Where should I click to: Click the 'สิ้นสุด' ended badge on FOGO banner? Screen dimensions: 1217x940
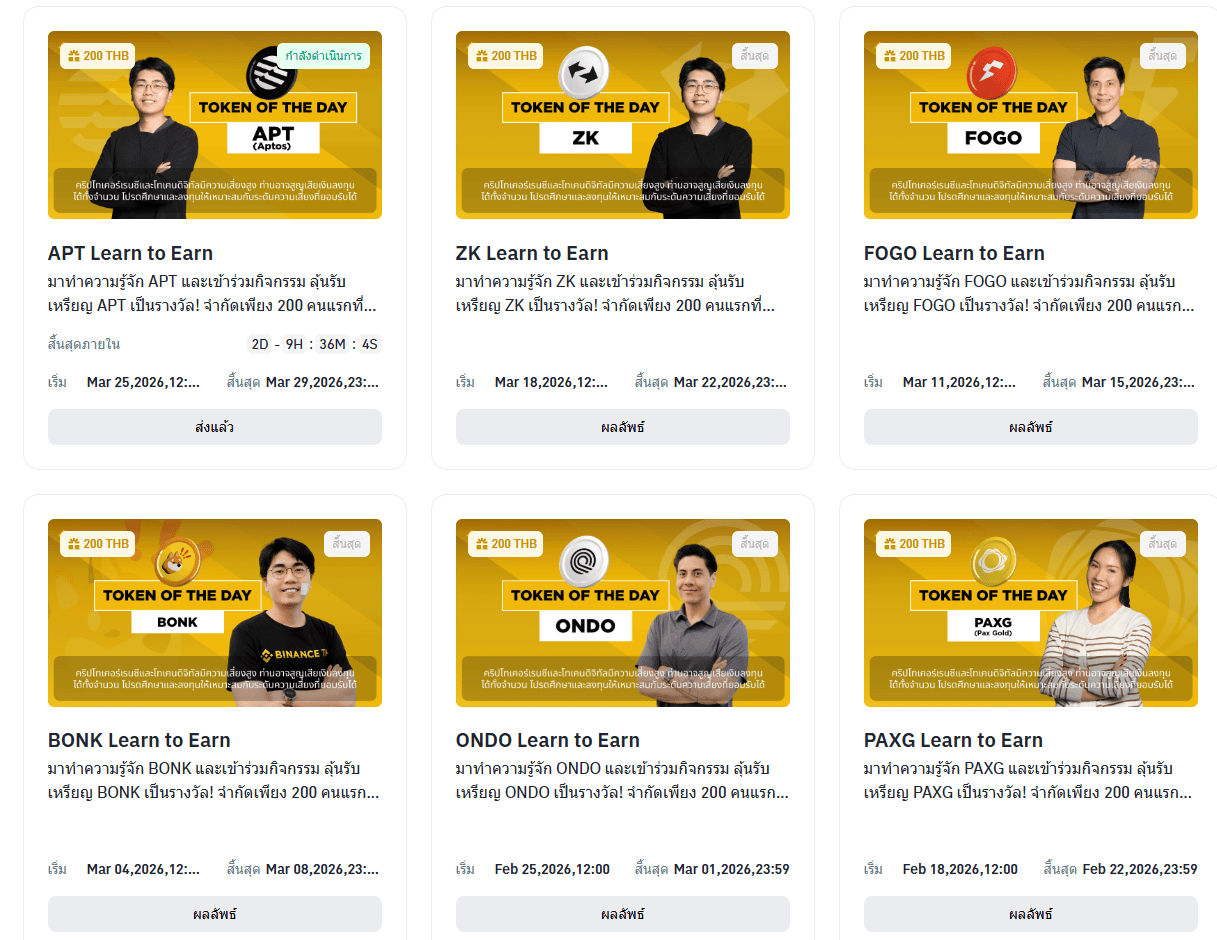coord(1163,56)
